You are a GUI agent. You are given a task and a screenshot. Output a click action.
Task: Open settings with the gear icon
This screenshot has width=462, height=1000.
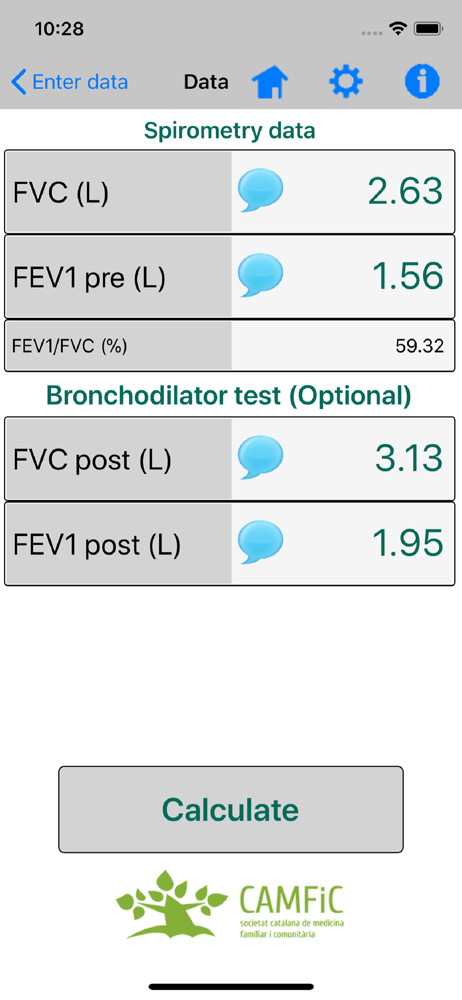pos(346,82)
